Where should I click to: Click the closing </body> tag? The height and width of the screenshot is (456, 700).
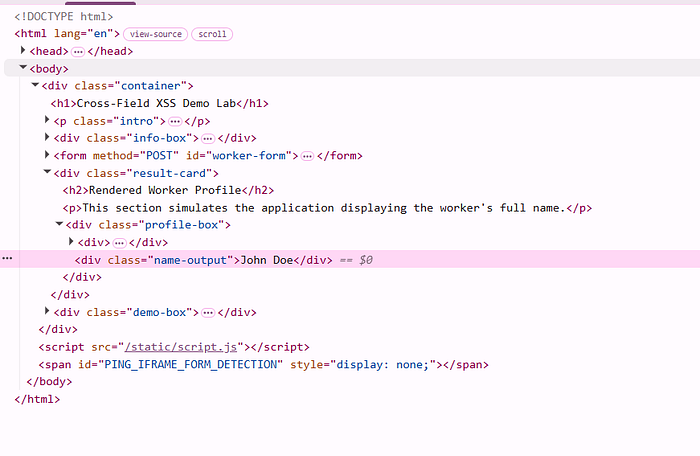49,381
